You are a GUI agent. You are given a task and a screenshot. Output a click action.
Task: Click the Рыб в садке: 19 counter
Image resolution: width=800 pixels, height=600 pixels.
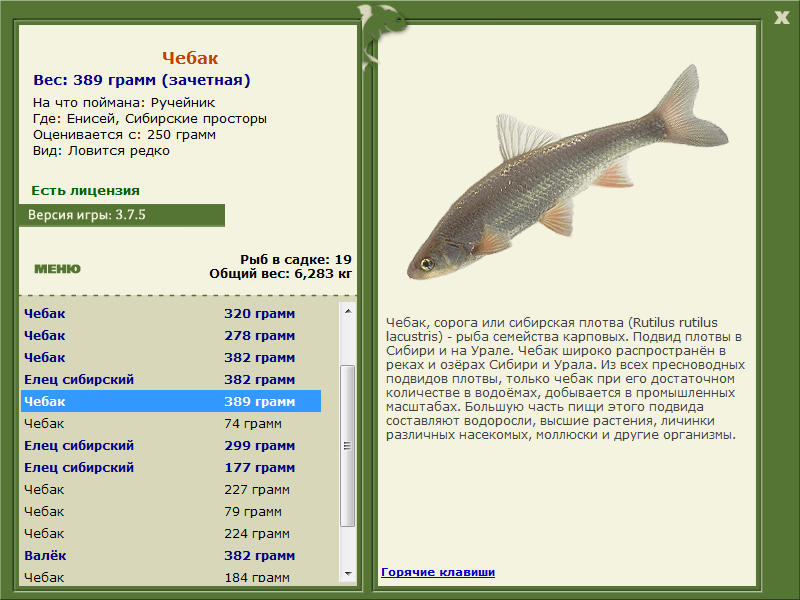[296, 259]
